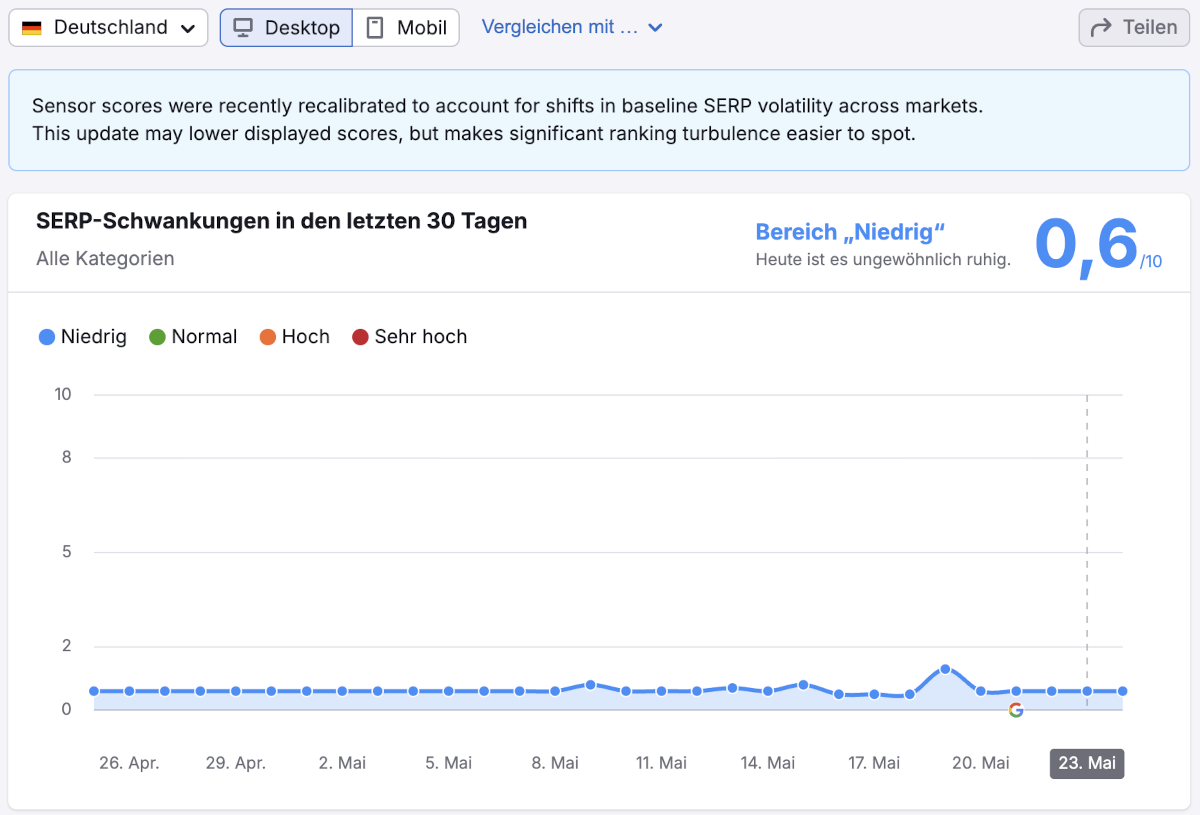Click the highlighted 23. Mai date label
Screen dimensions: 1200x815
(x=1087, y=763)
